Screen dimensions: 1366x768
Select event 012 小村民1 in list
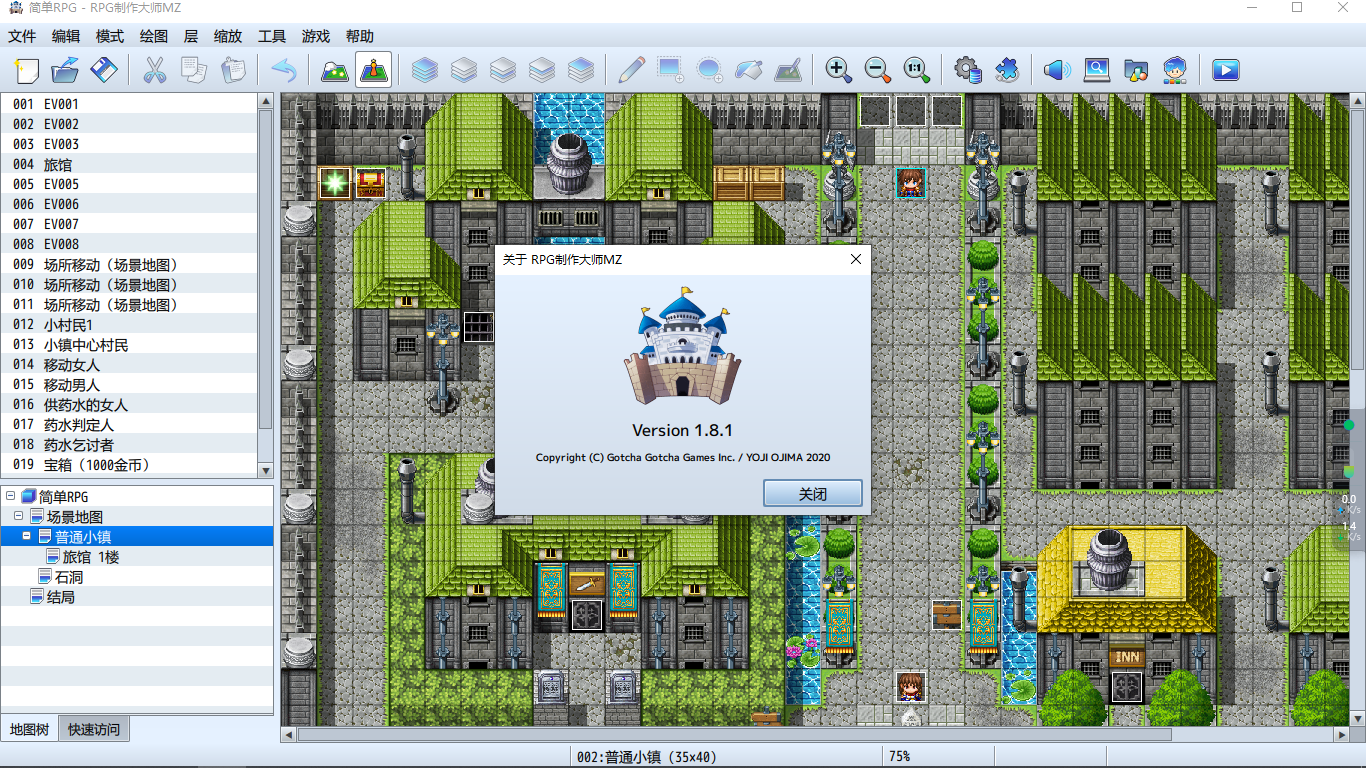point(129,325)
